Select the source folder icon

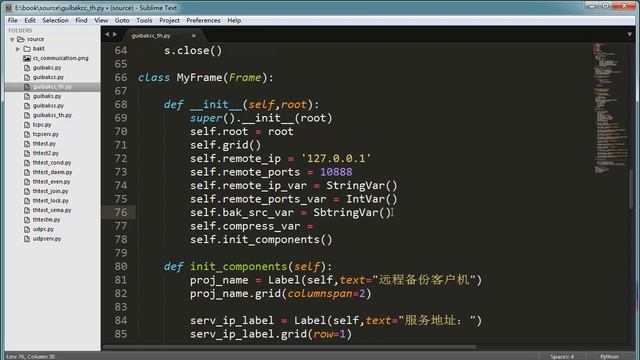(x=20, y=39)
